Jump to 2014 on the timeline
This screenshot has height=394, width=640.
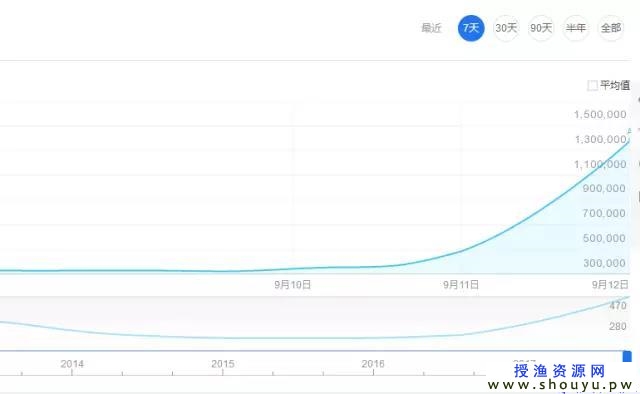click(72, 363)
